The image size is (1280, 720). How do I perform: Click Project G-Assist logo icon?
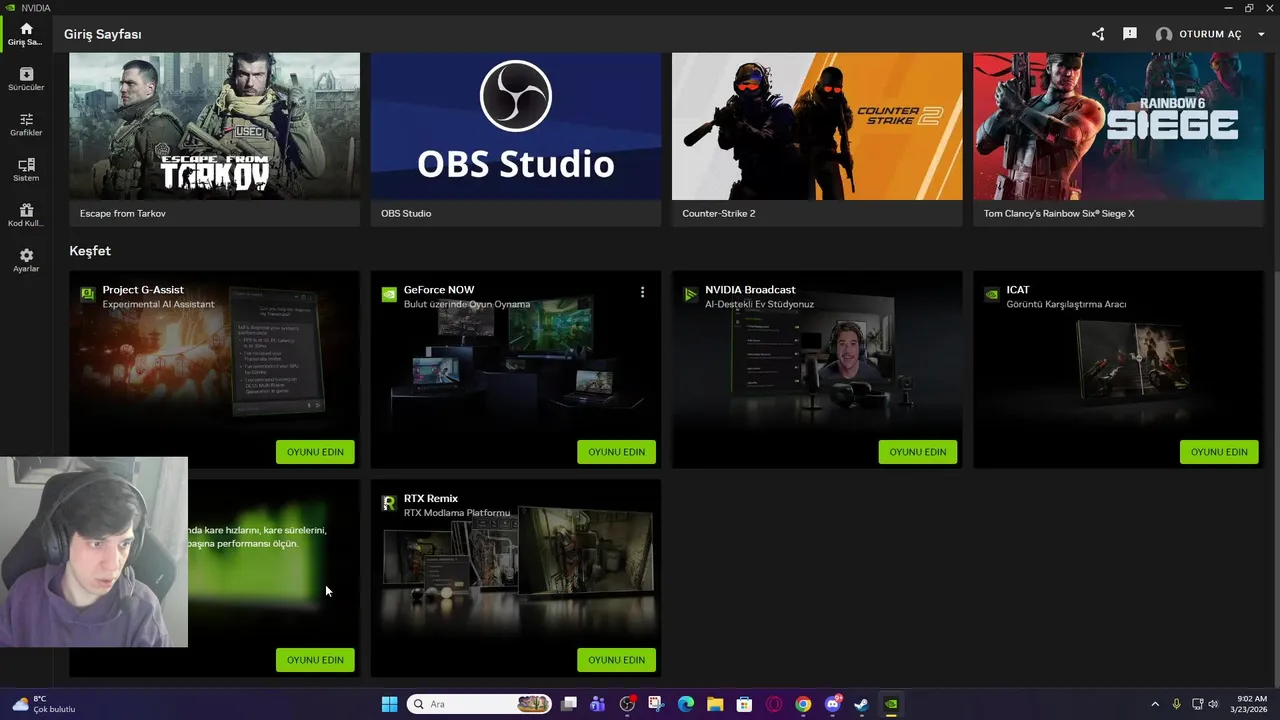[x=88, y=295]
